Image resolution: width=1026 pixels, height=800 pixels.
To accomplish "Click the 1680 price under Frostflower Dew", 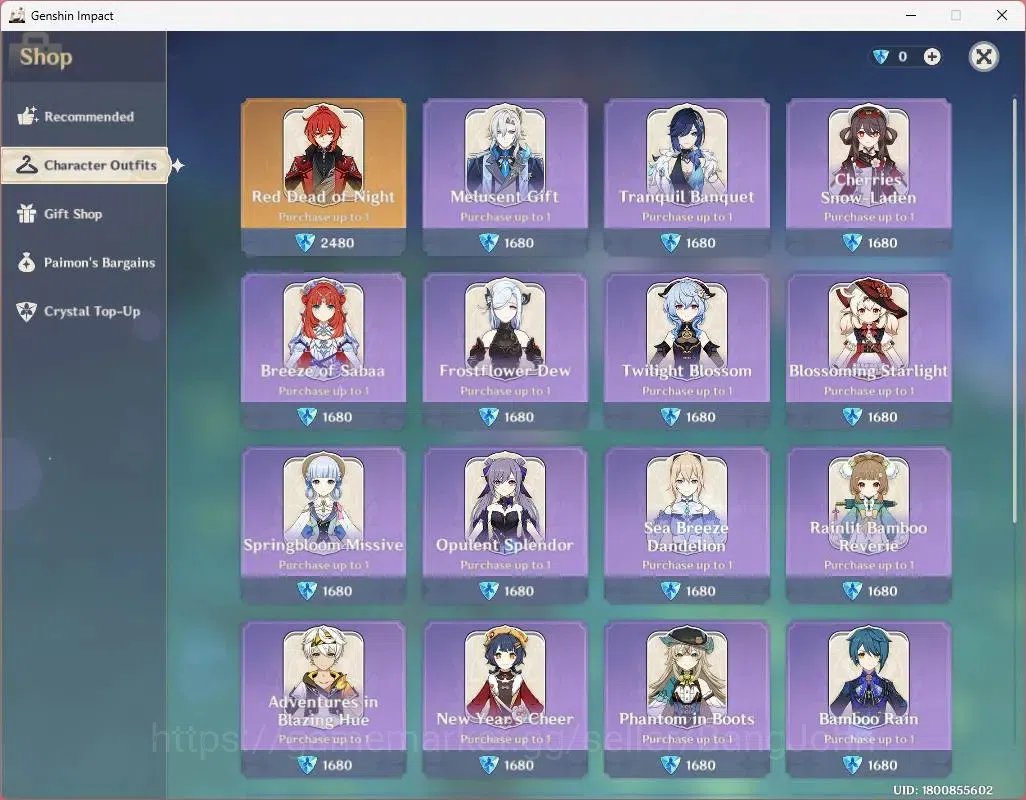I will 519,417.
